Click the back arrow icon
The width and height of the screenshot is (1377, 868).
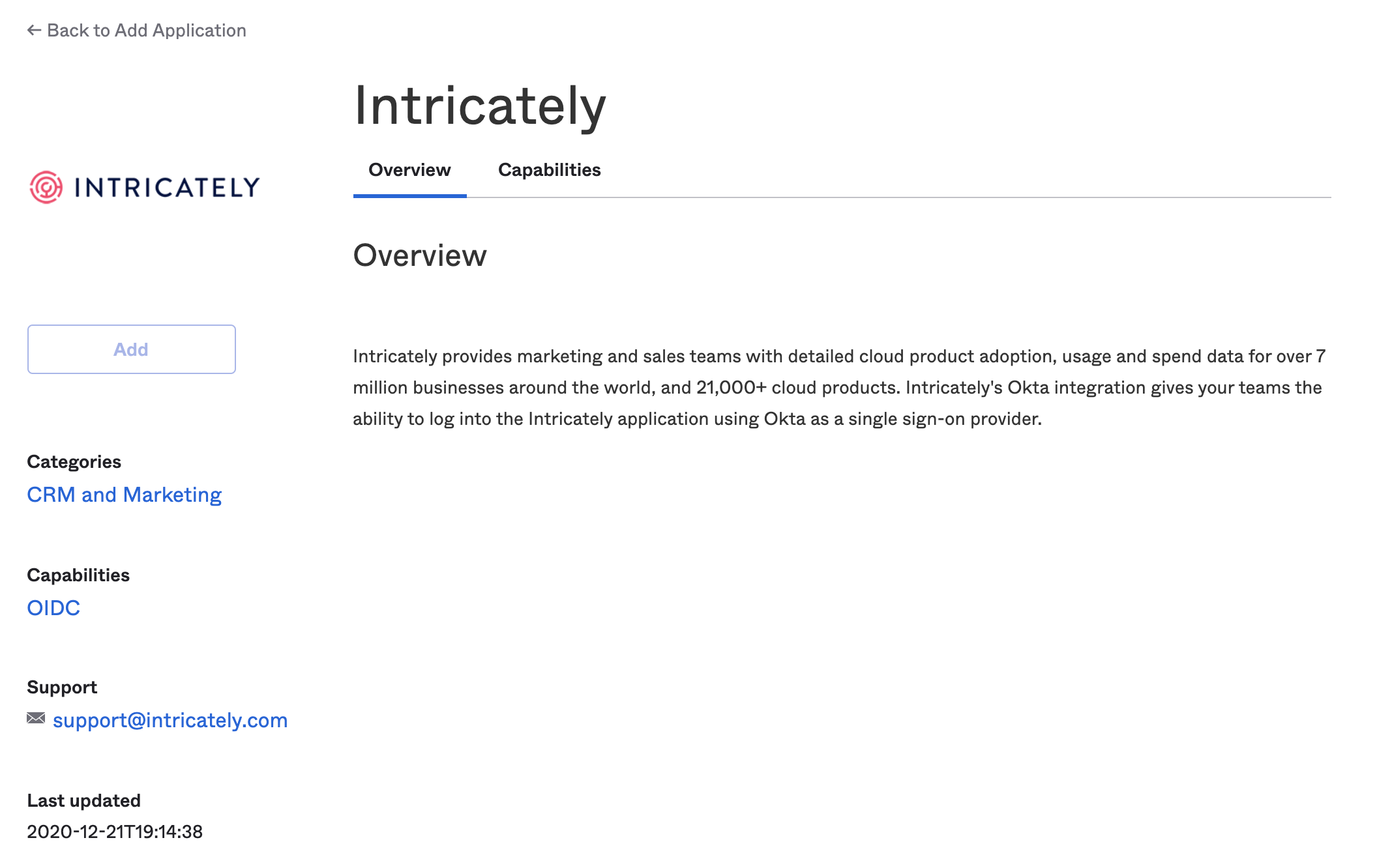tap(34, 30)
